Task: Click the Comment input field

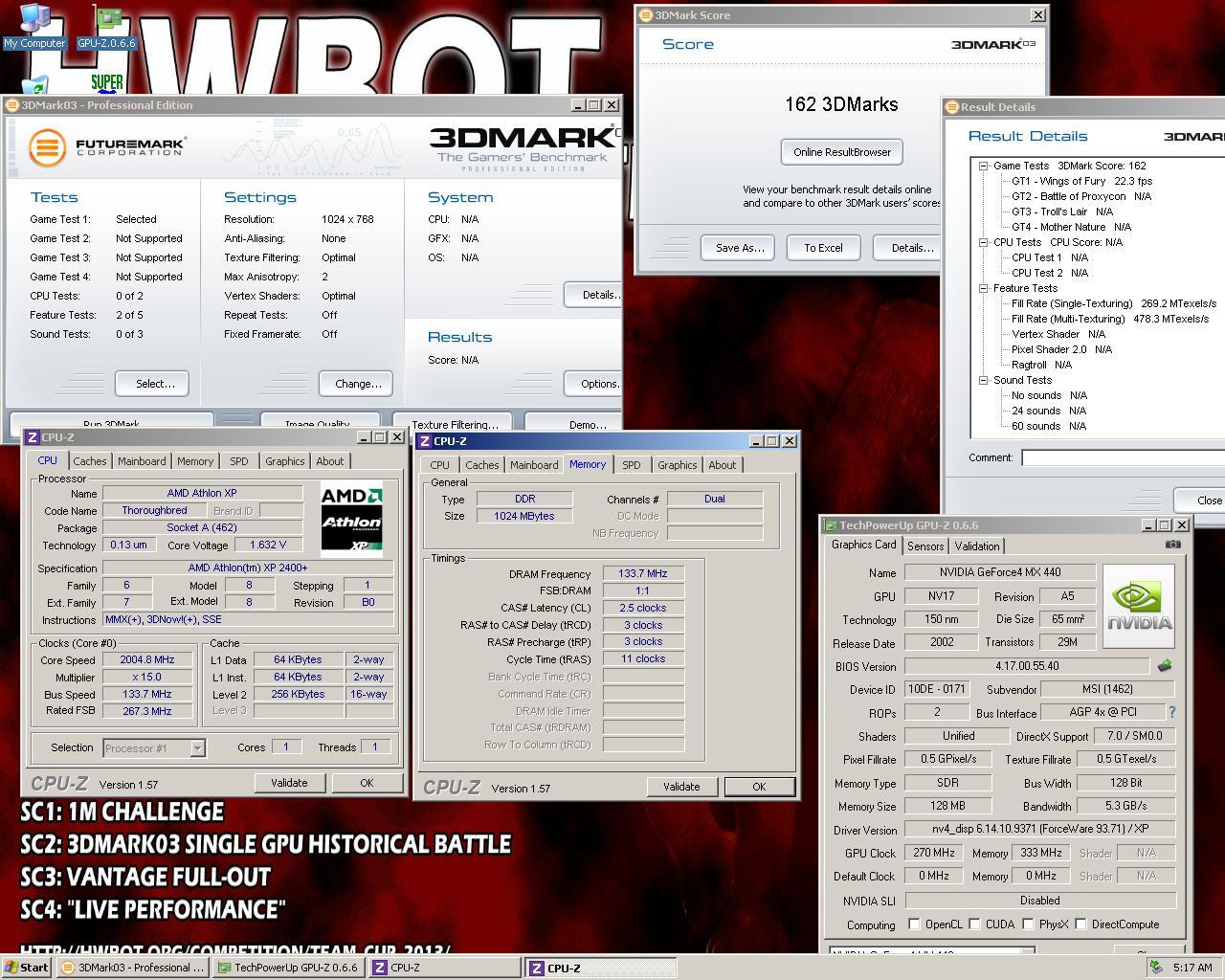Action: point(1124,457)
